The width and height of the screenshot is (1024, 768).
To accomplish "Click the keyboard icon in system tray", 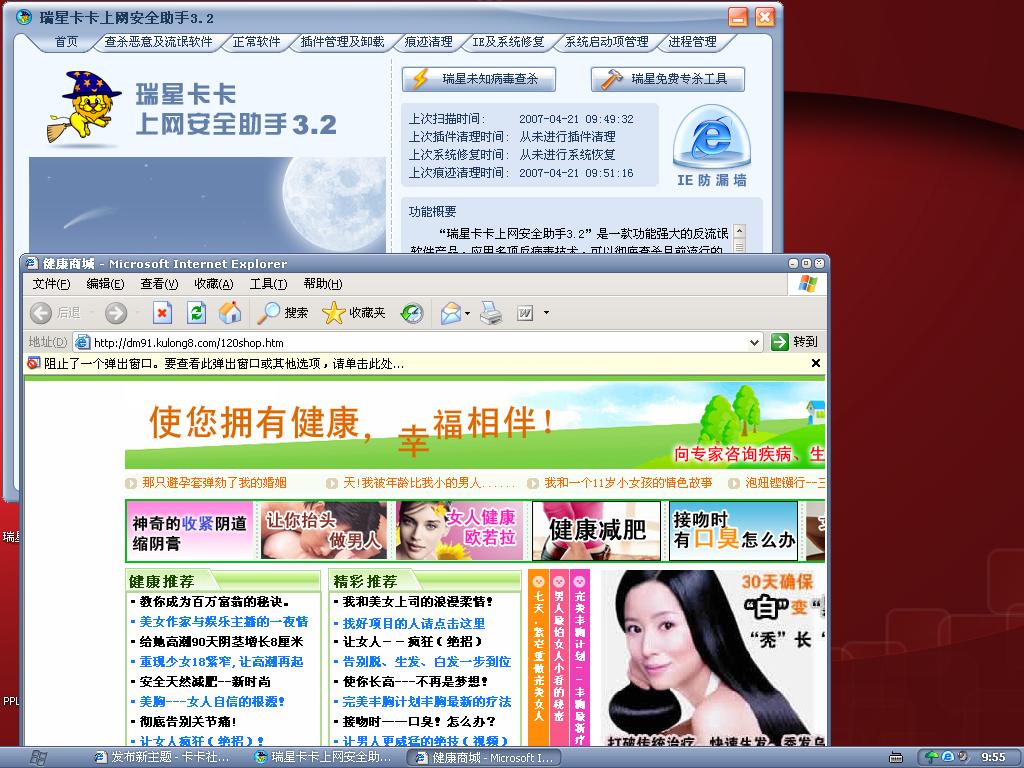I will pyautogui.click(x=897, y=758).
